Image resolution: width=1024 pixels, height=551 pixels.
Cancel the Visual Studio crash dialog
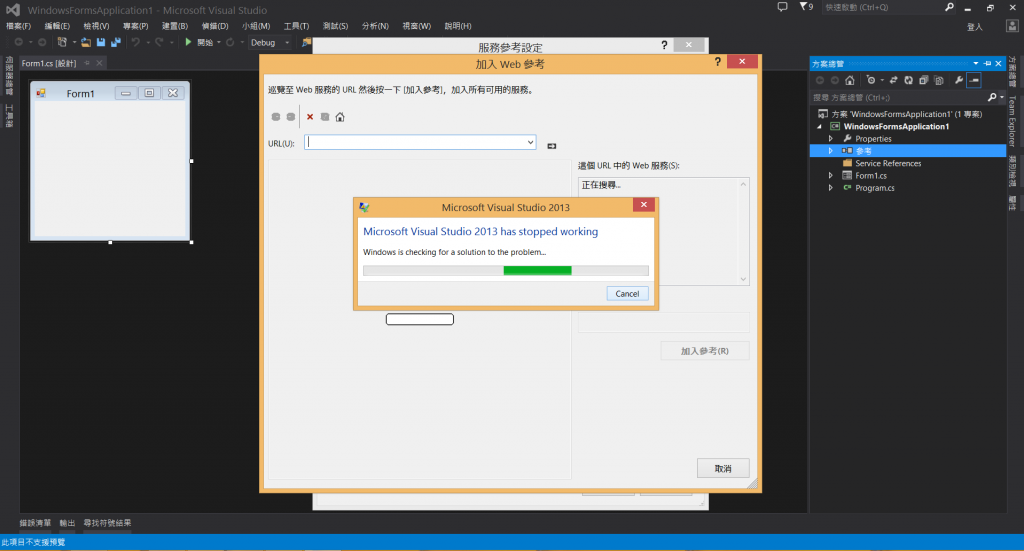point(627,294)
